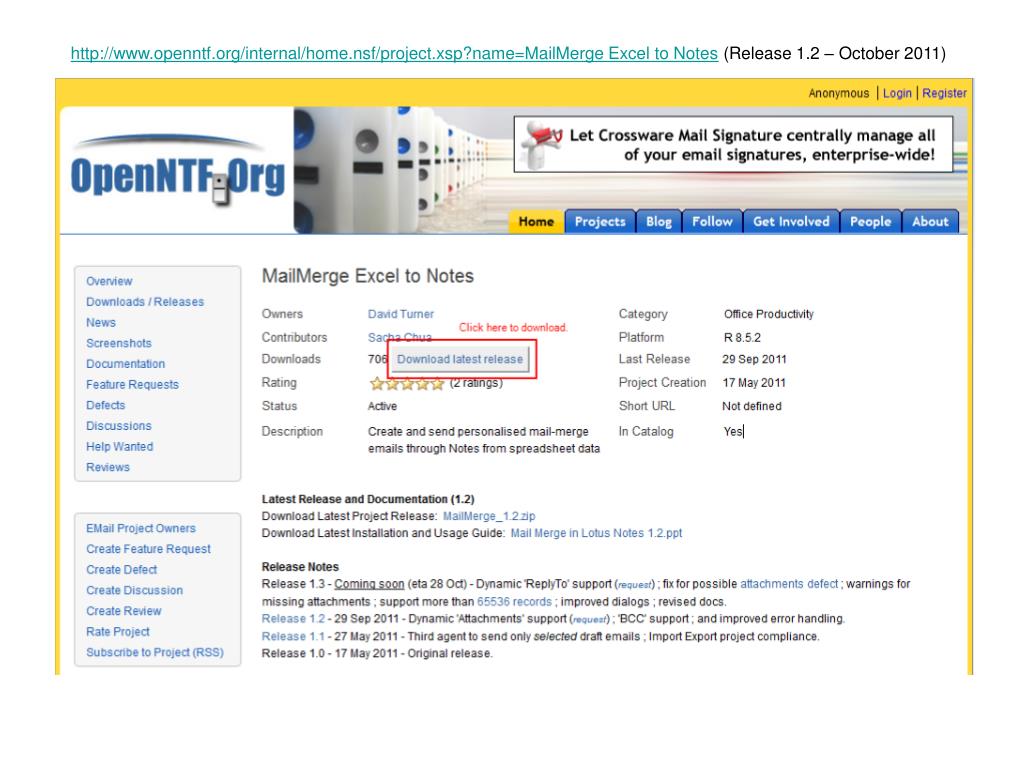Click the 29 Sep 2011 last release date
The height and width of the screenshot is (768, 1024).
click(x=754, y=359)
